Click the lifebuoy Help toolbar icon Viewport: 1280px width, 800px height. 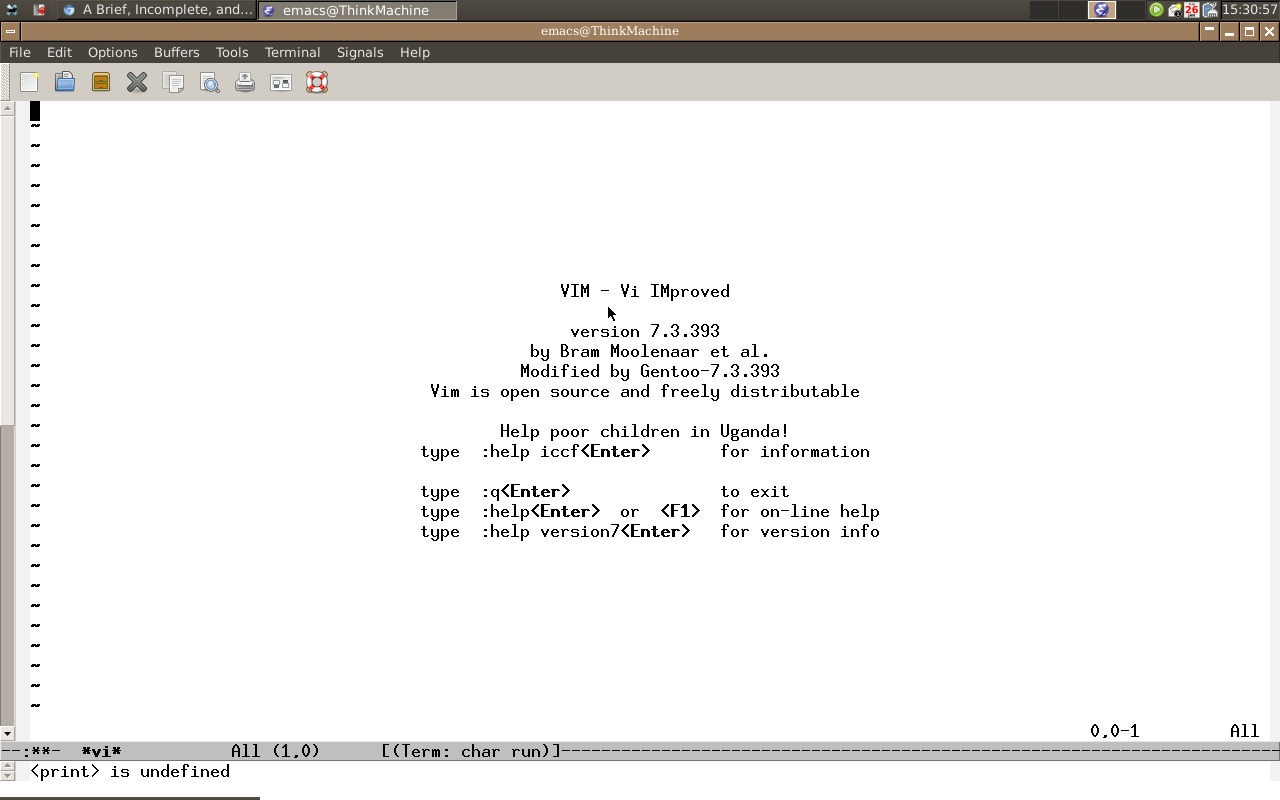[317, 82]
